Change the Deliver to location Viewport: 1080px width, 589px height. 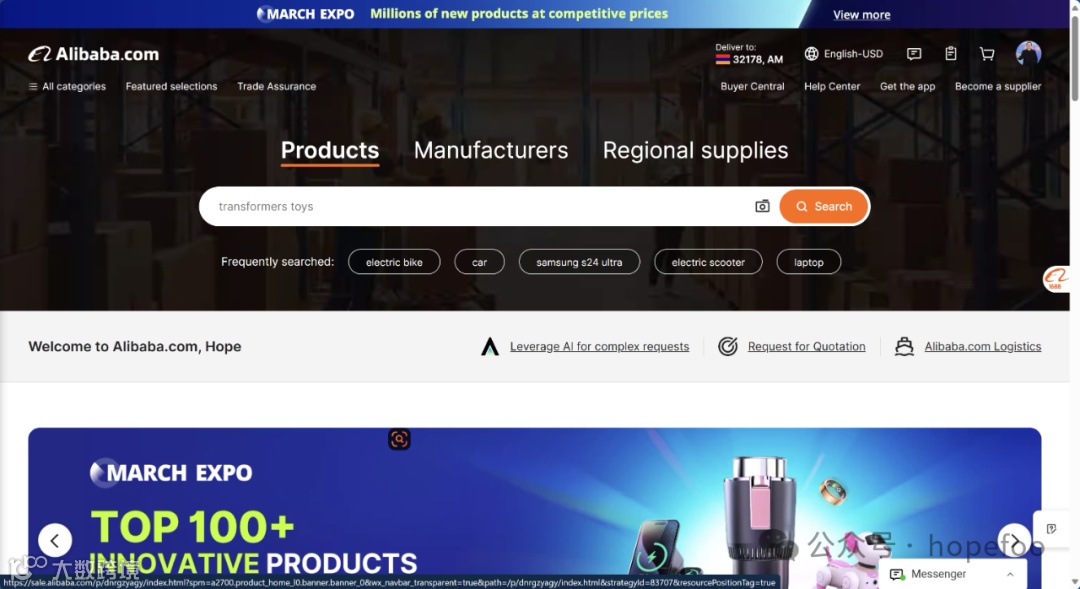click(x=749, y=54)
